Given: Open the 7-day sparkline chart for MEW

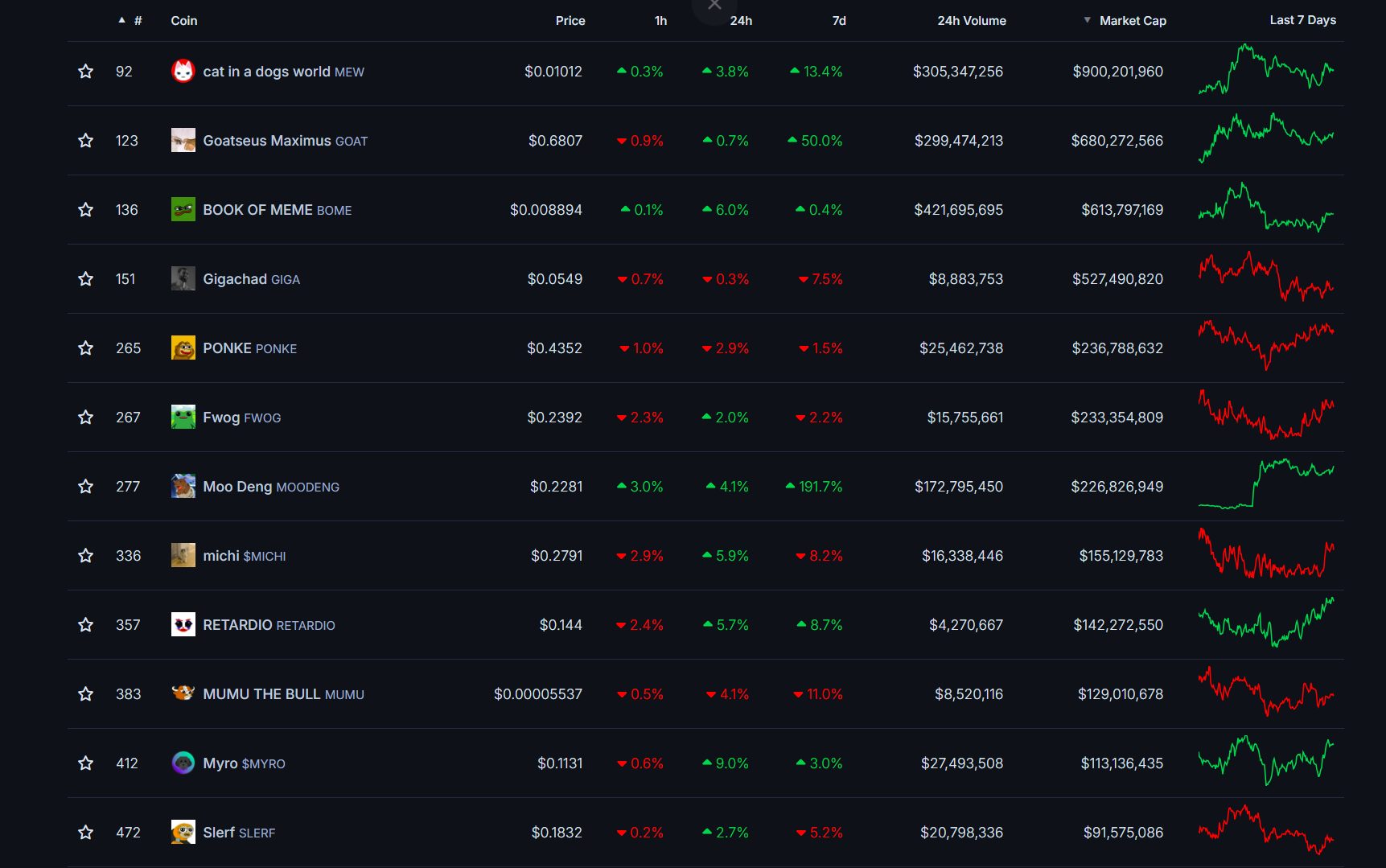Looking at the screenshot, I should point(1266,69).
